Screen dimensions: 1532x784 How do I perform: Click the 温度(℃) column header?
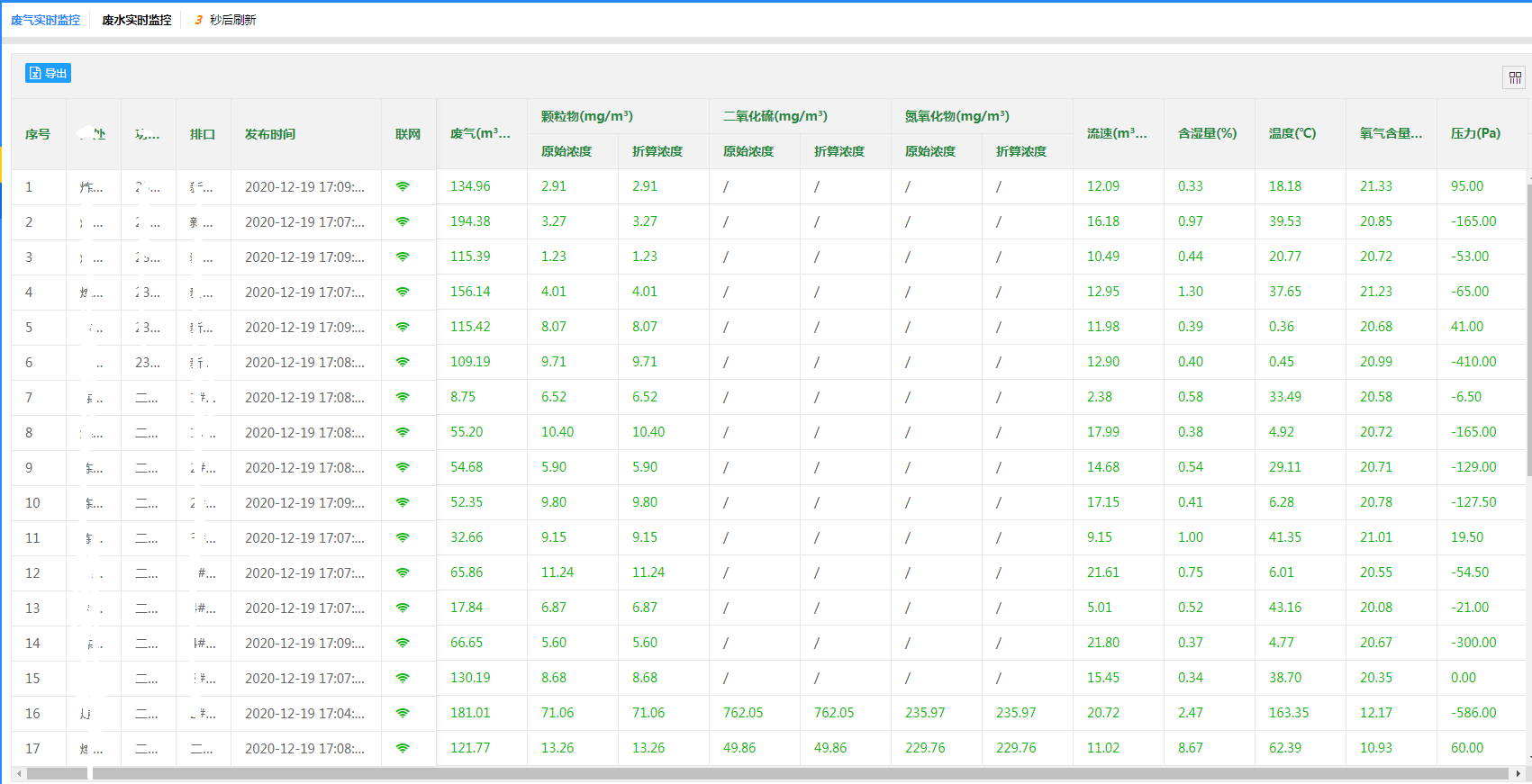[x=1292, y=133]
